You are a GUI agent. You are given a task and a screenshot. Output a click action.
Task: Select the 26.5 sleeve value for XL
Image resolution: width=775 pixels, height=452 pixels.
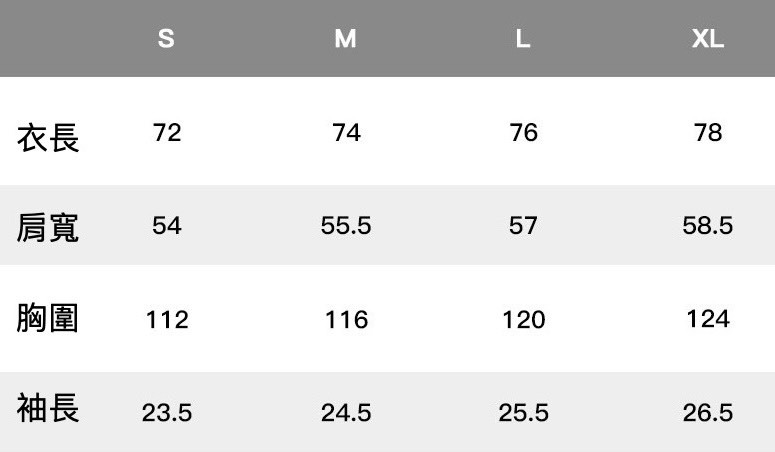tap(708, 412)
